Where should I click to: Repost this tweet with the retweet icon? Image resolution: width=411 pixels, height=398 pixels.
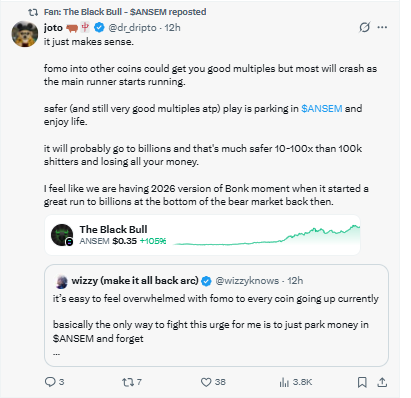click(x=127, y=382)
